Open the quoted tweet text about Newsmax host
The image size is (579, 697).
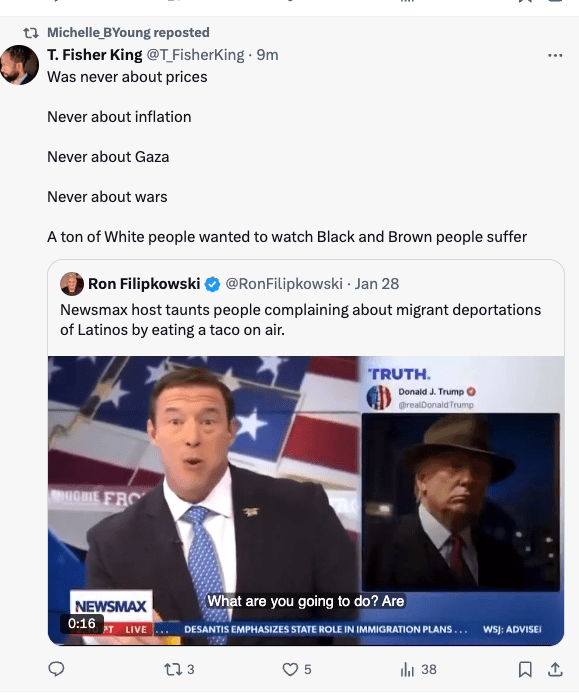(x=300, y=320)
